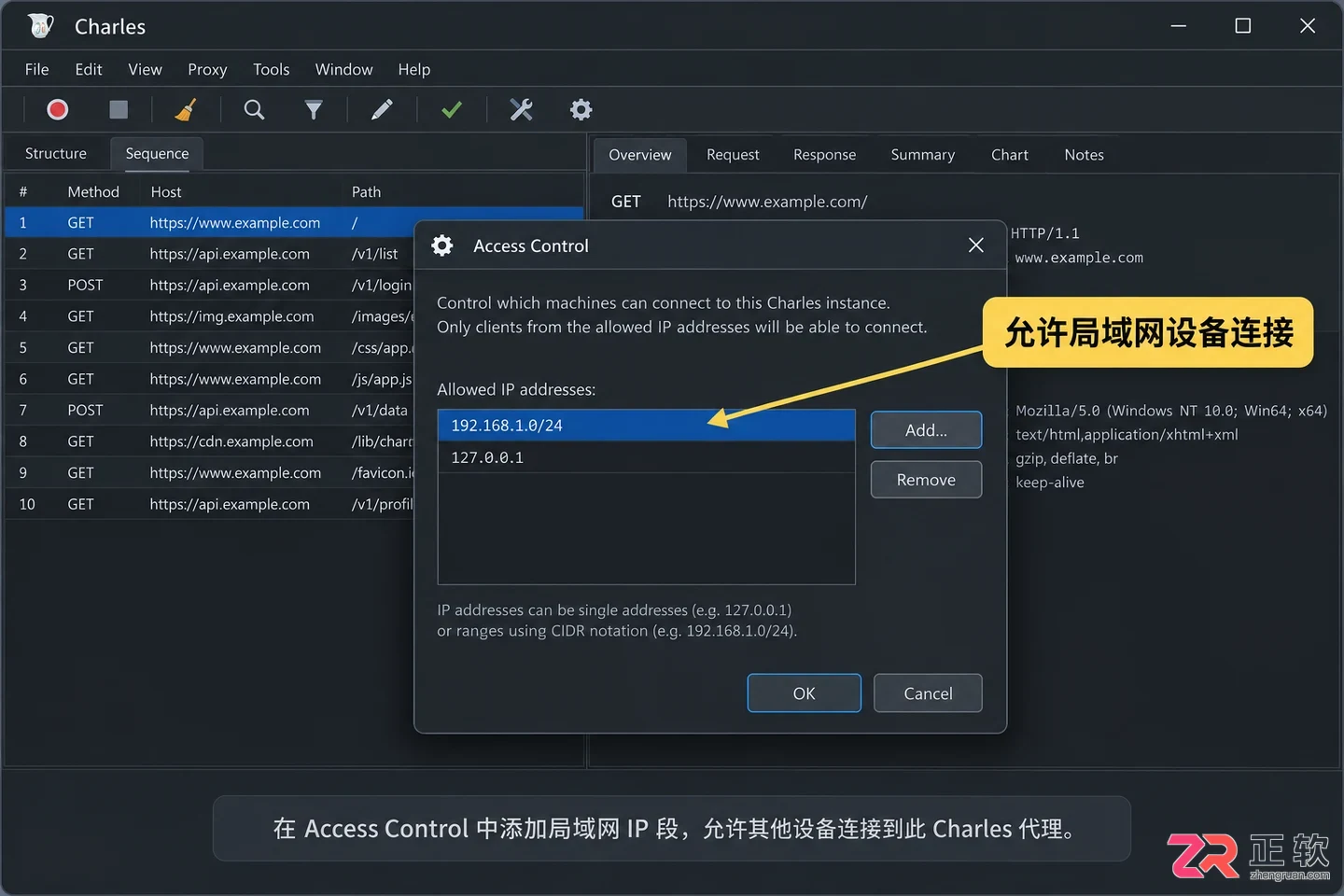1344x896 pixels.
Task: Open the Notes tab
Action: pos(1084,155)
